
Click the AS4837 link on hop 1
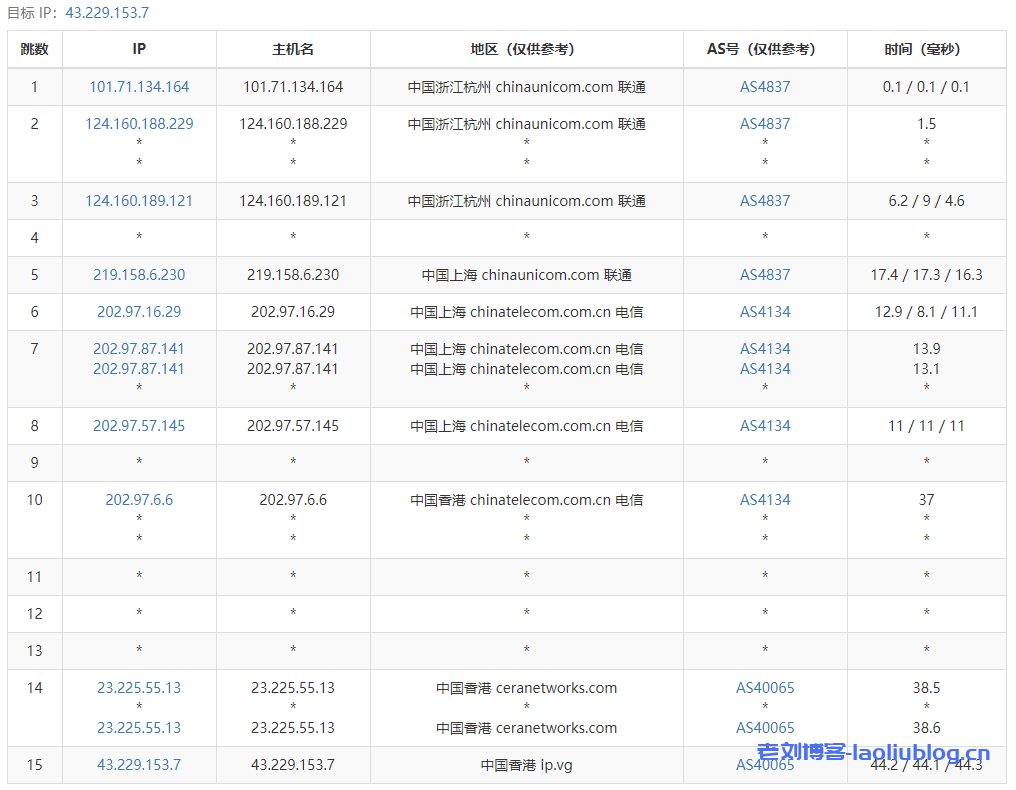click(765, 87)
